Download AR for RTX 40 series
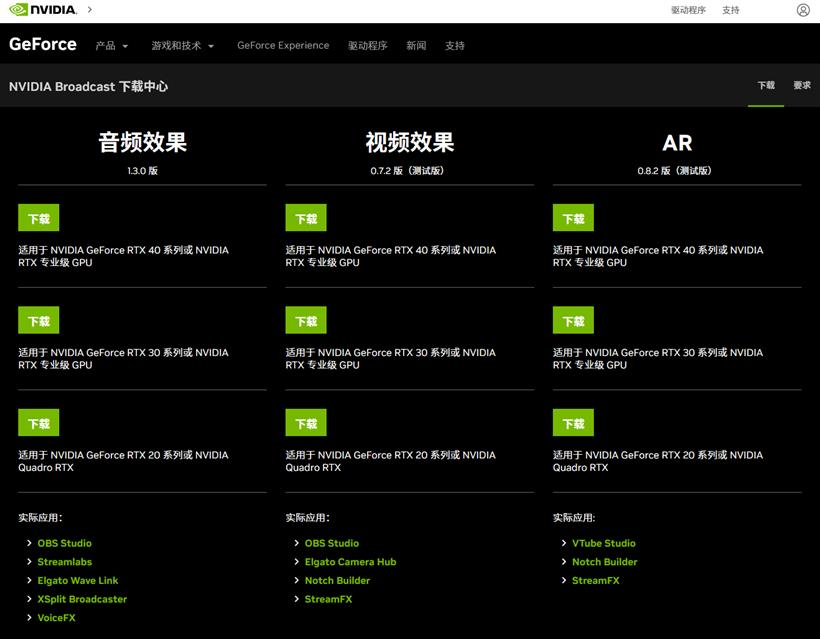The image size is (820, 639). click(x=573, y=218)
